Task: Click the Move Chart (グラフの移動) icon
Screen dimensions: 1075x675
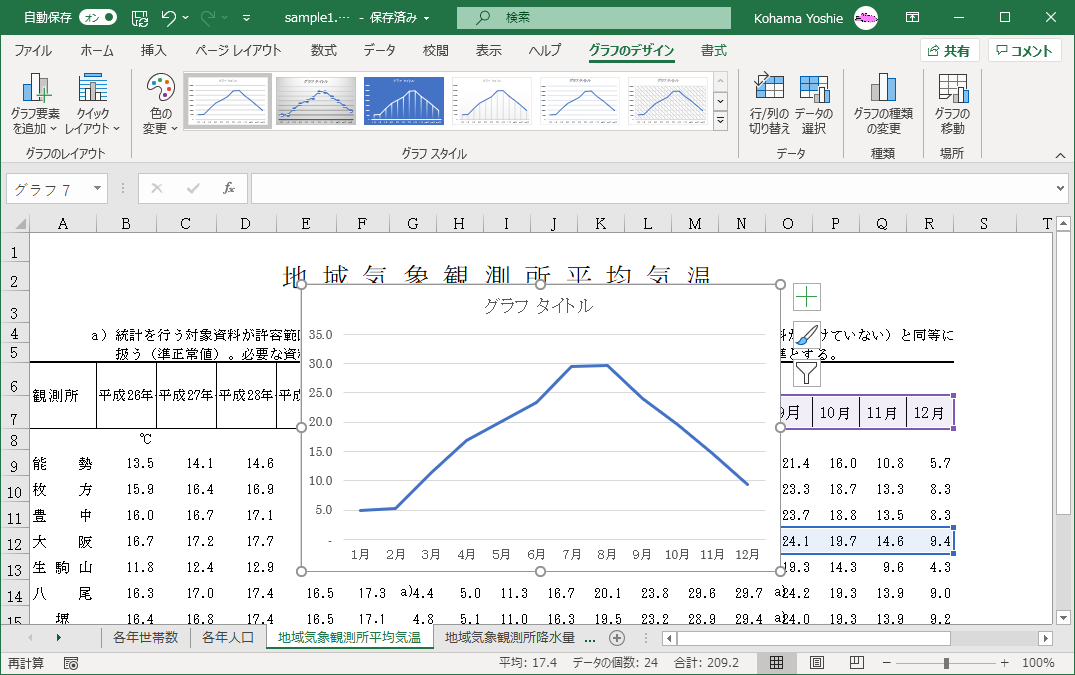Action: (952, 90)
